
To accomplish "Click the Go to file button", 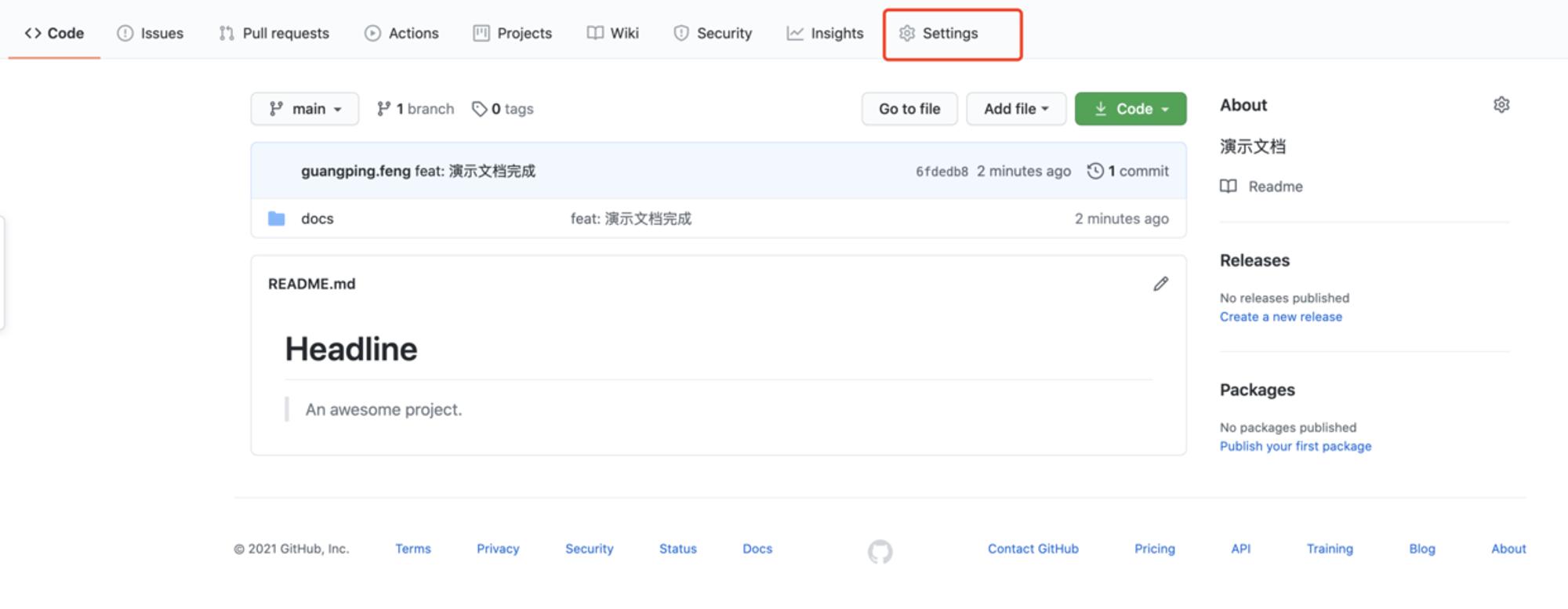I will tap(909, 109).
